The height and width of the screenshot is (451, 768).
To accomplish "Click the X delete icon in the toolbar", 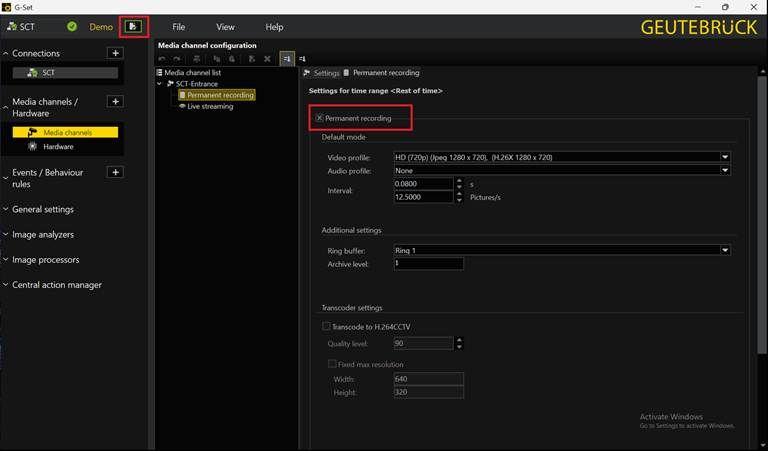I will [x=267, y=59].
